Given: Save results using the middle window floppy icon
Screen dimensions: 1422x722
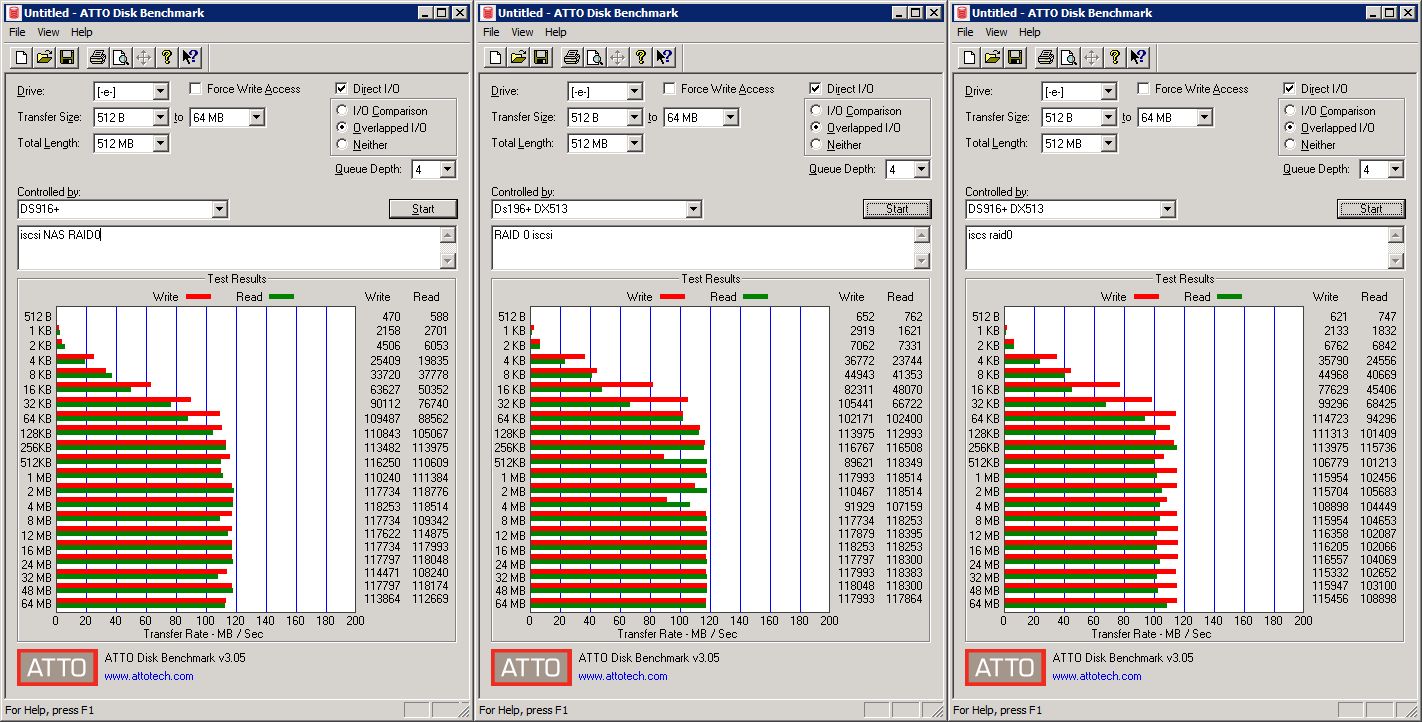Looking at the screenshot, I should click(541, 57).
